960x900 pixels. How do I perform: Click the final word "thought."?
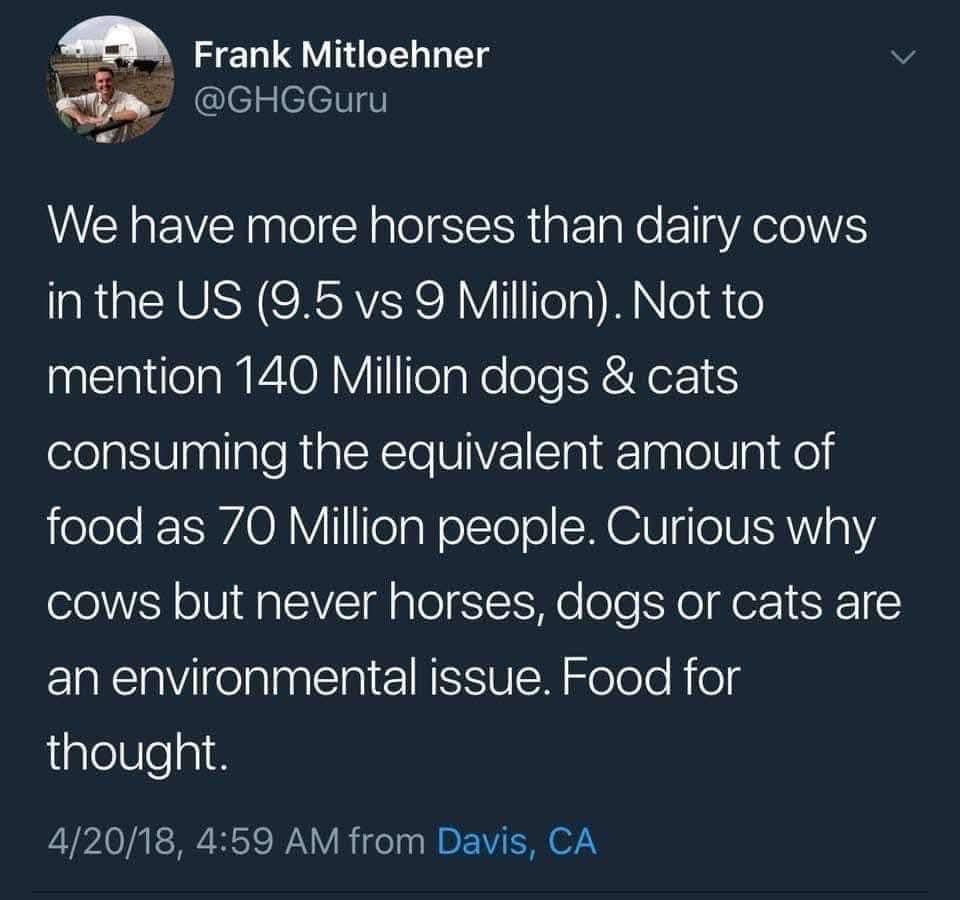138,753
